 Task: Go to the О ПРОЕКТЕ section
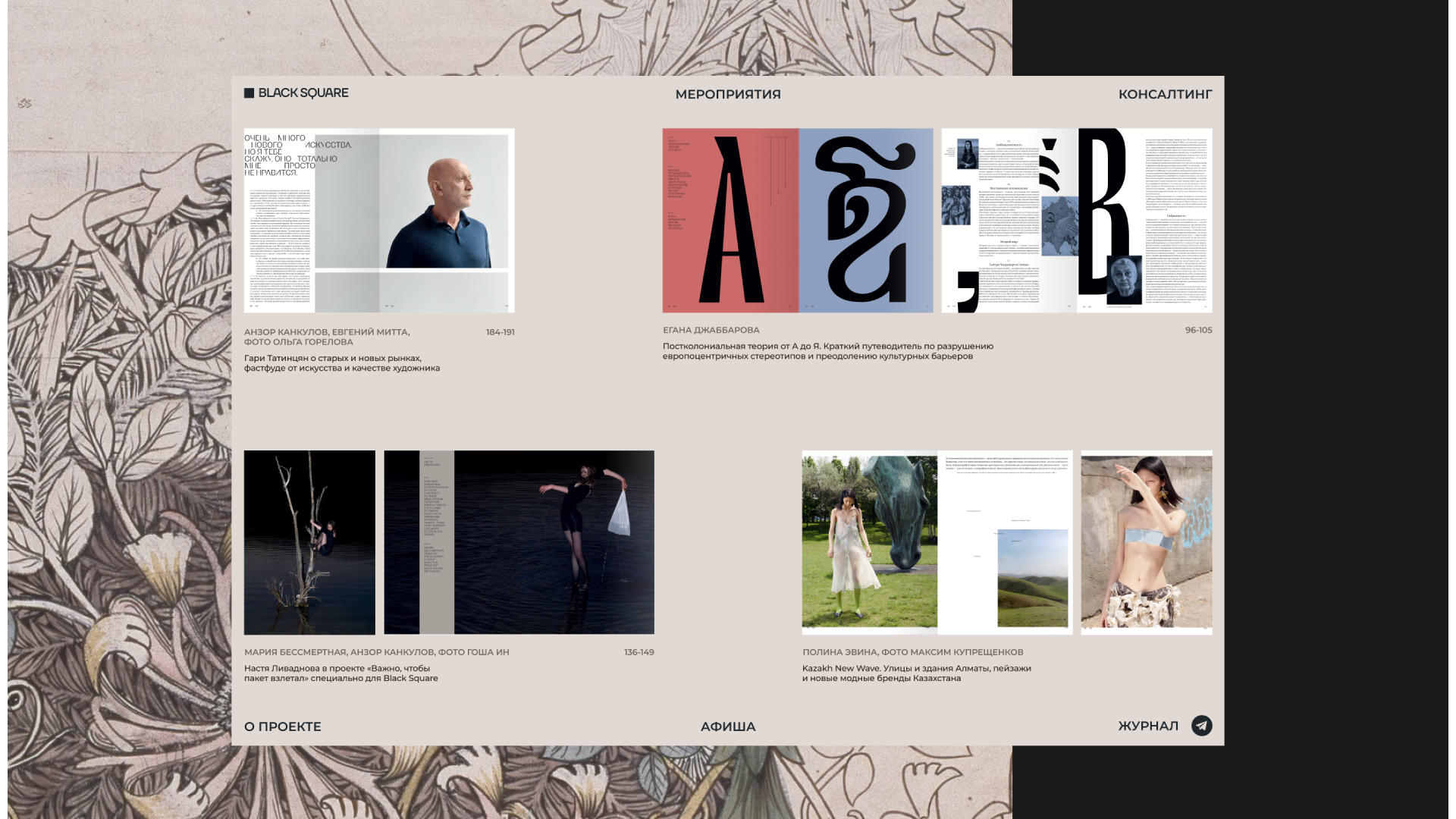[x=282, y=726]
